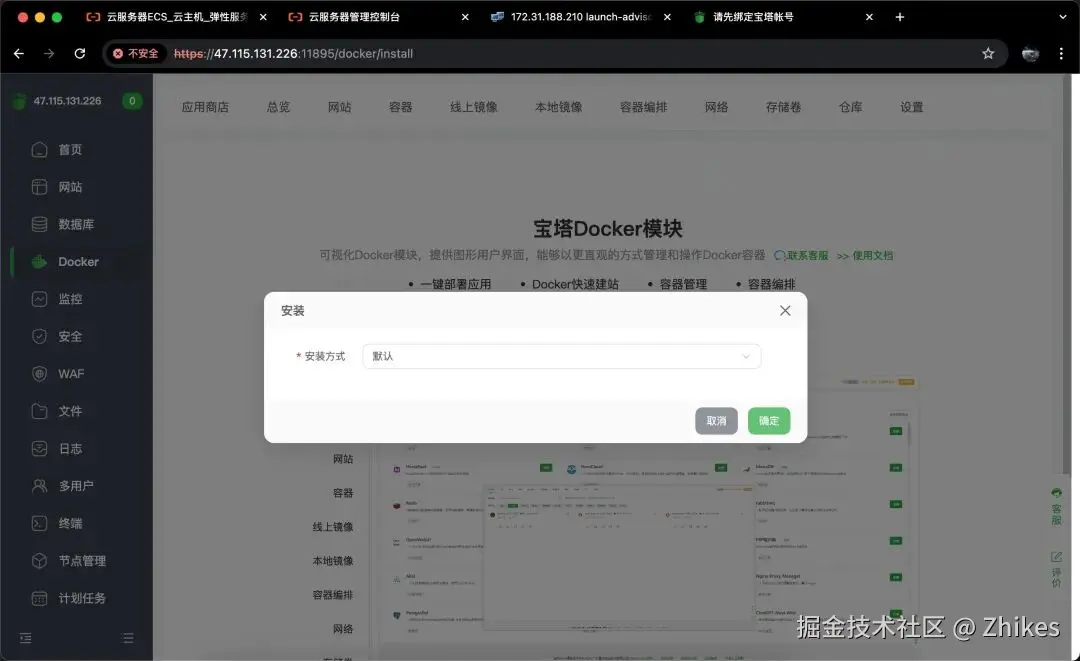This screenshot has width=1080, height=661.
Task: Open the 联系客服 link
Action: 801,255
